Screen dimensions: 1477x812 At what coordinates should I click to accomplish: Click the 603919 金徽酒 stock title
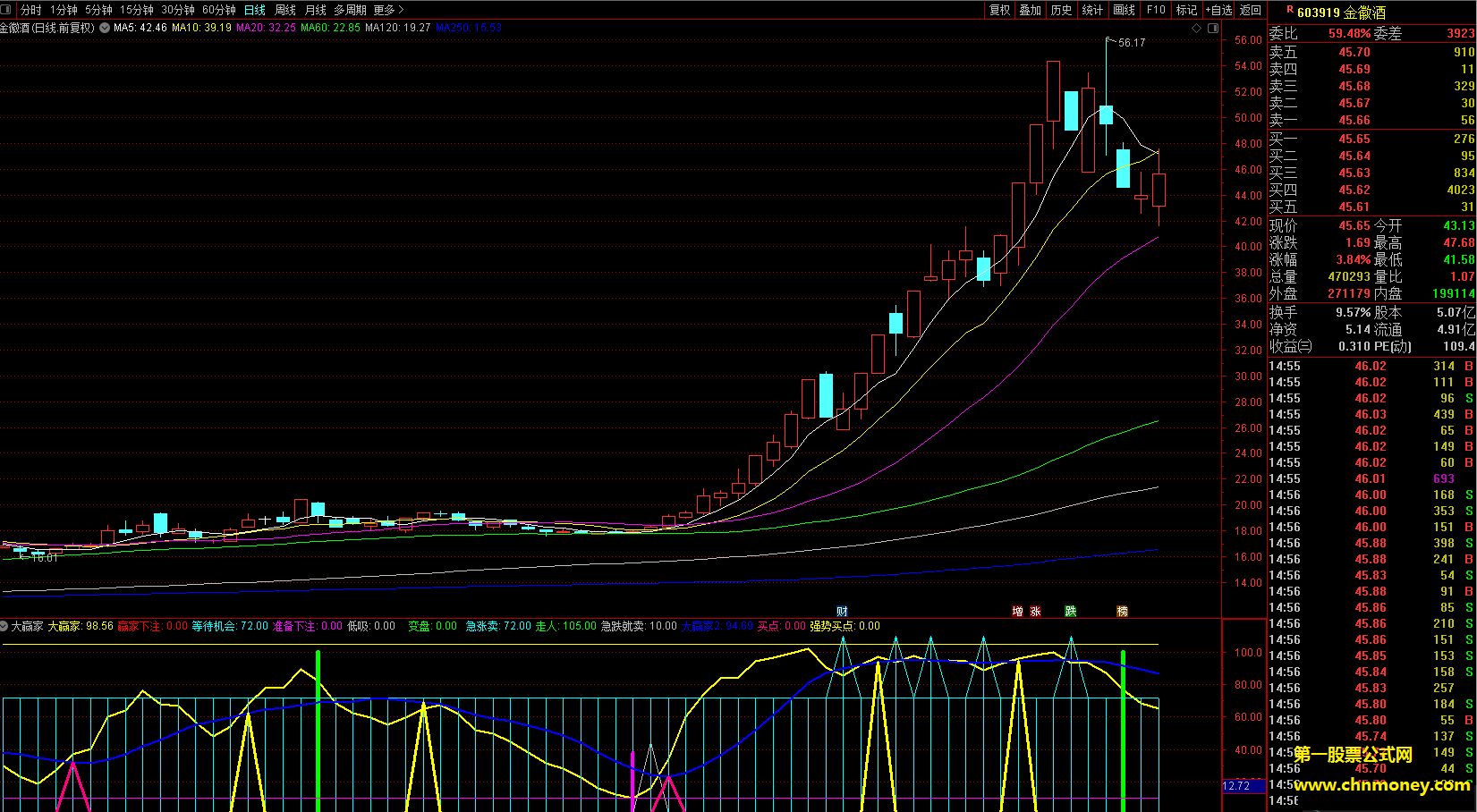pyautogui.click(x=1341, y=13)
